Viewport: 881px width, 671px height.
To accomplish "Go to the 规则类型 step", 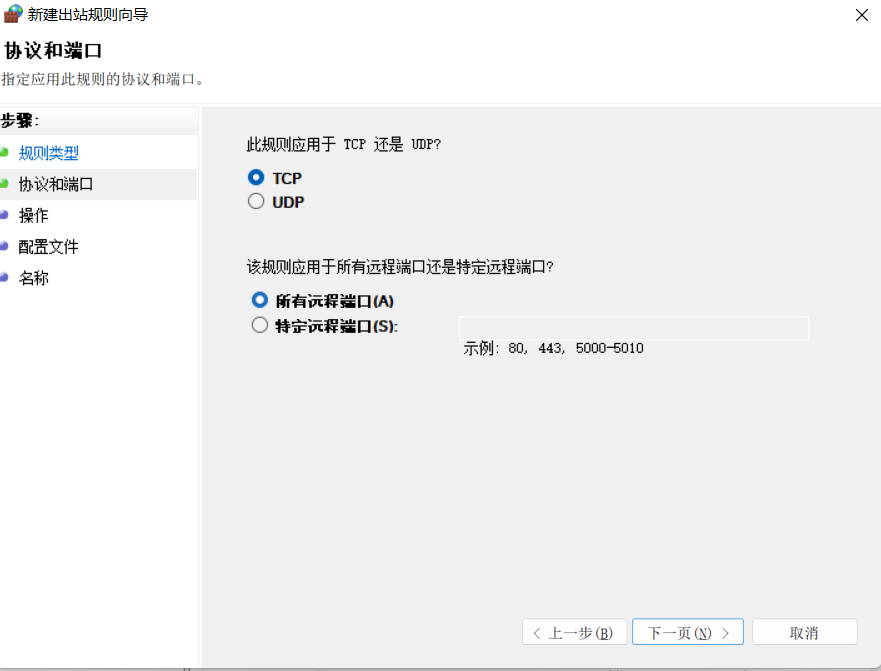I will tap(48, 153).
